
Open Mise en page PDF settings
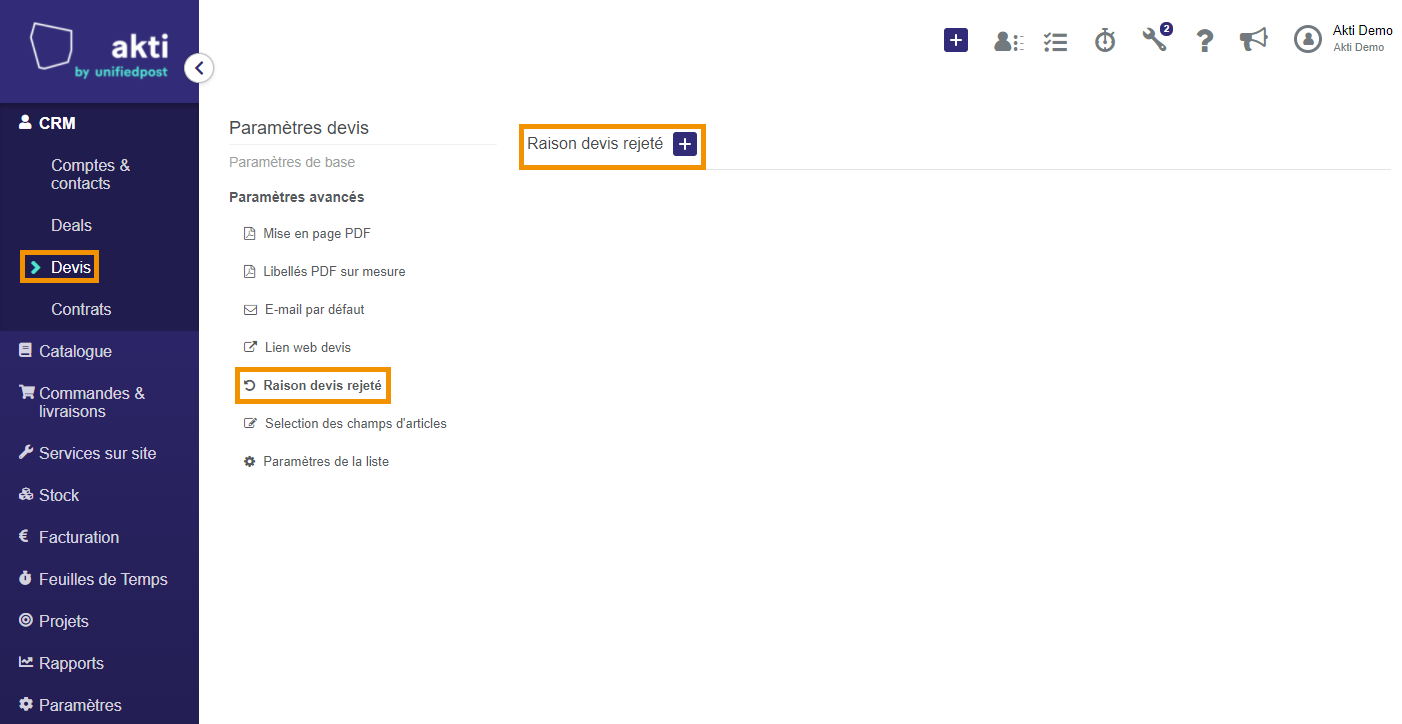pos(308,233)
